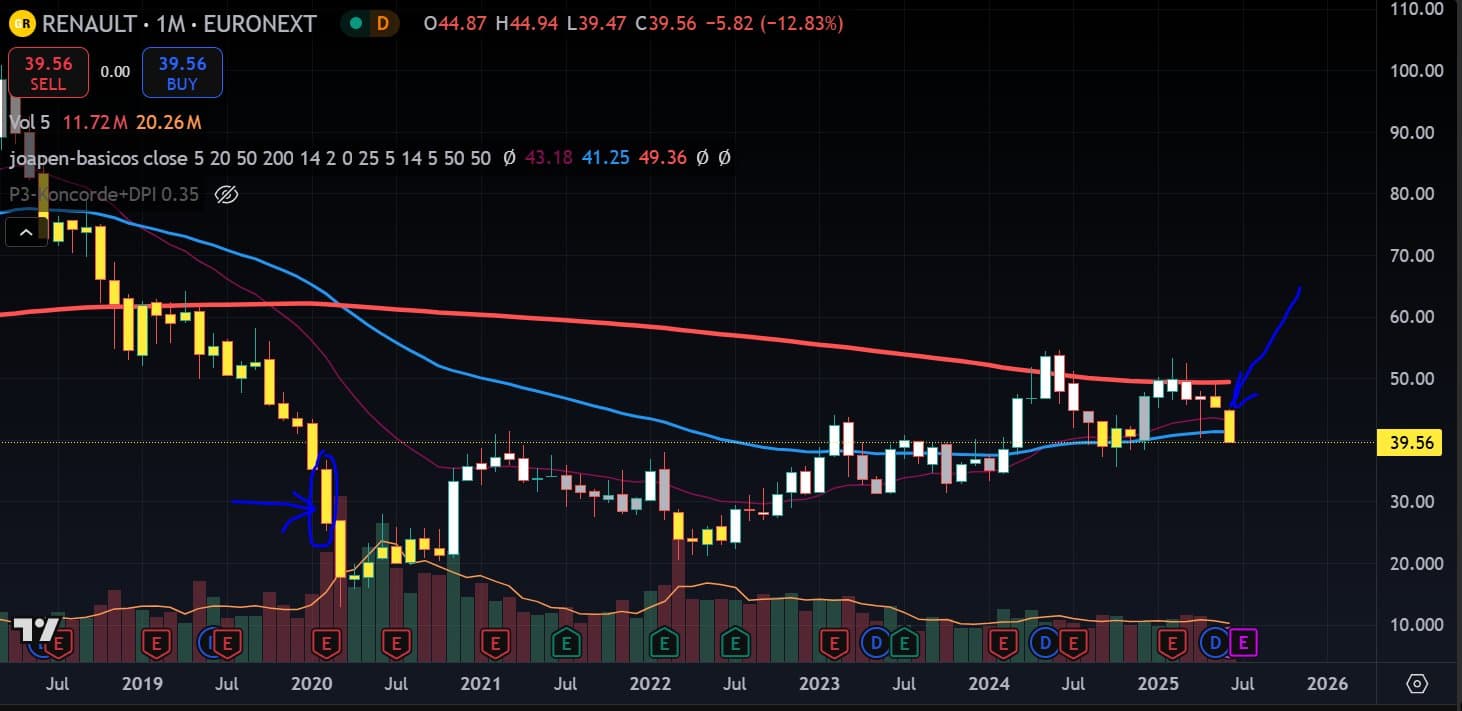Click the 100.00 price axis label
1462x711 pixels.
coord(1415,71)
